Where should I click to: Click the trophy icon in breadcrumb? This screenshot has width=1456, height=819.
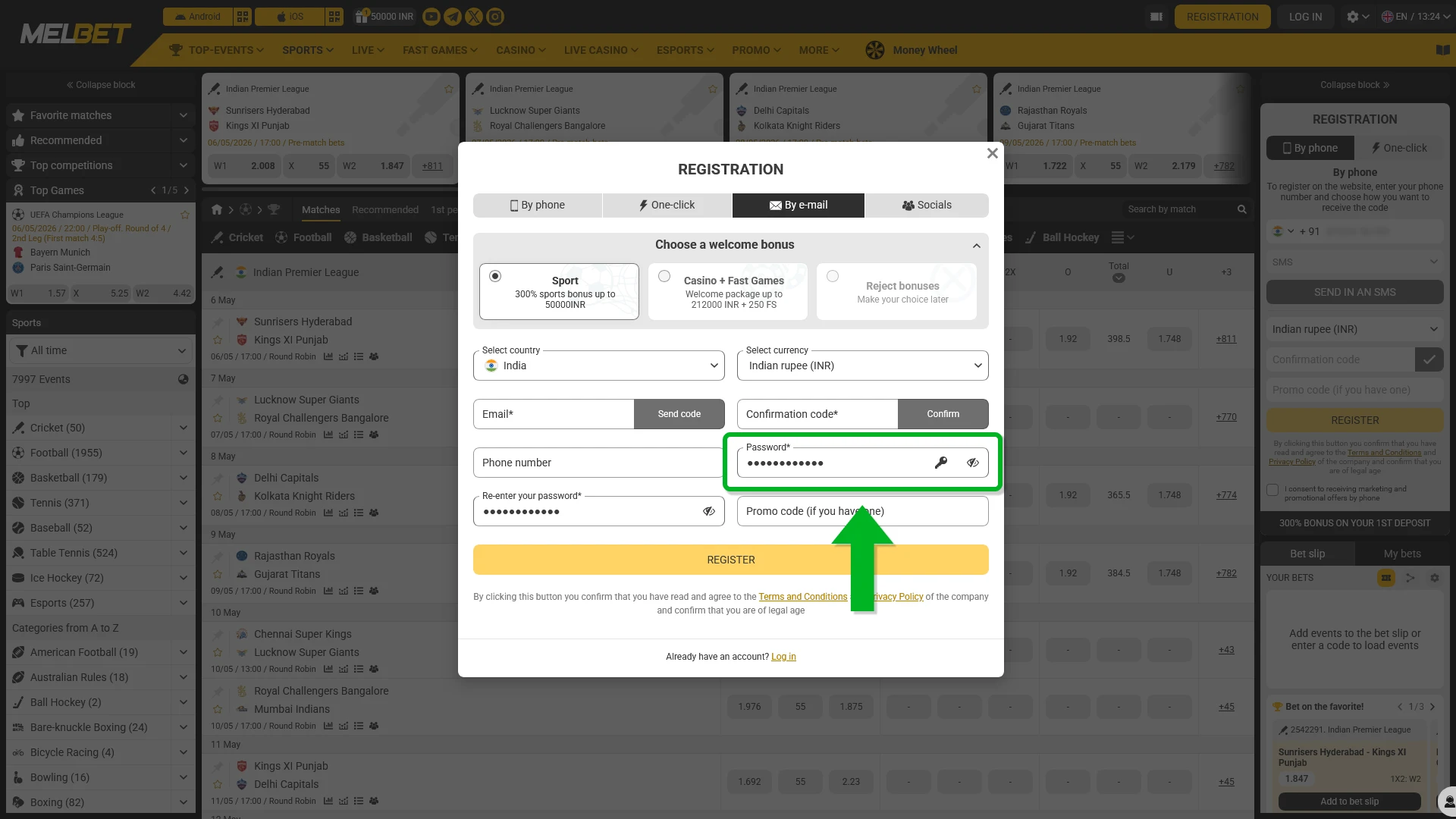tap(274, 209)
